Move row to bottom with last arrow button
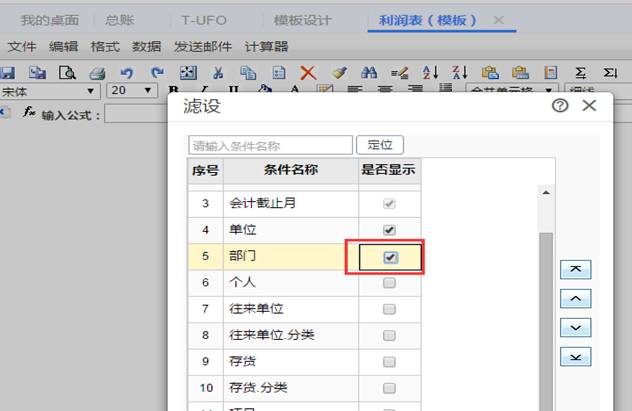 [576, 357]
